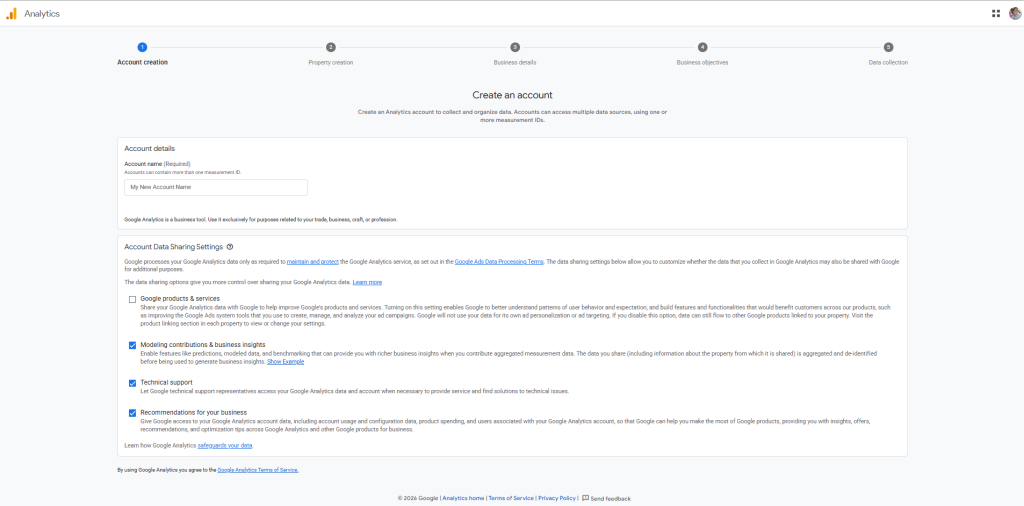Image resolution: width=1024 pixels, height=506 pixels.
Task: Select step 2 Property creation circle
Action: point(330,47)
